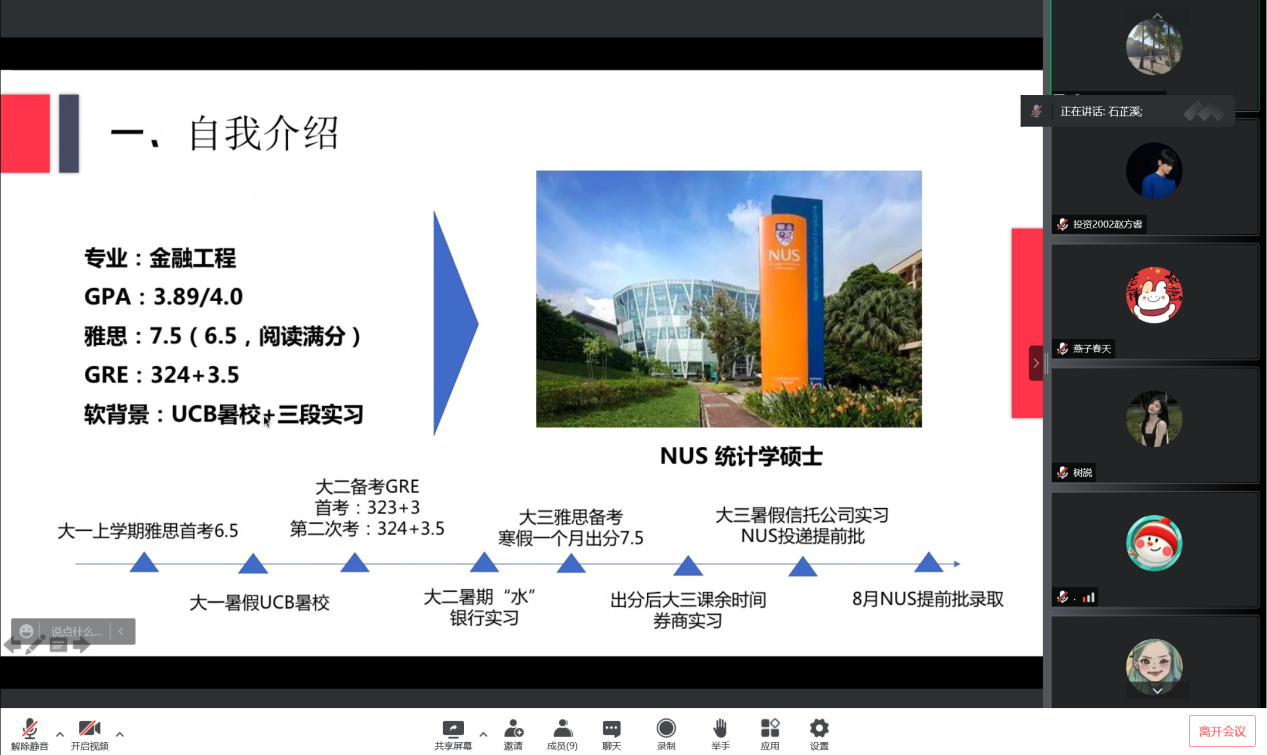Select 树脱's avatar
Image resolution: width=1267 pixels, height=755 pixels.
click(x=1154, y=419)
